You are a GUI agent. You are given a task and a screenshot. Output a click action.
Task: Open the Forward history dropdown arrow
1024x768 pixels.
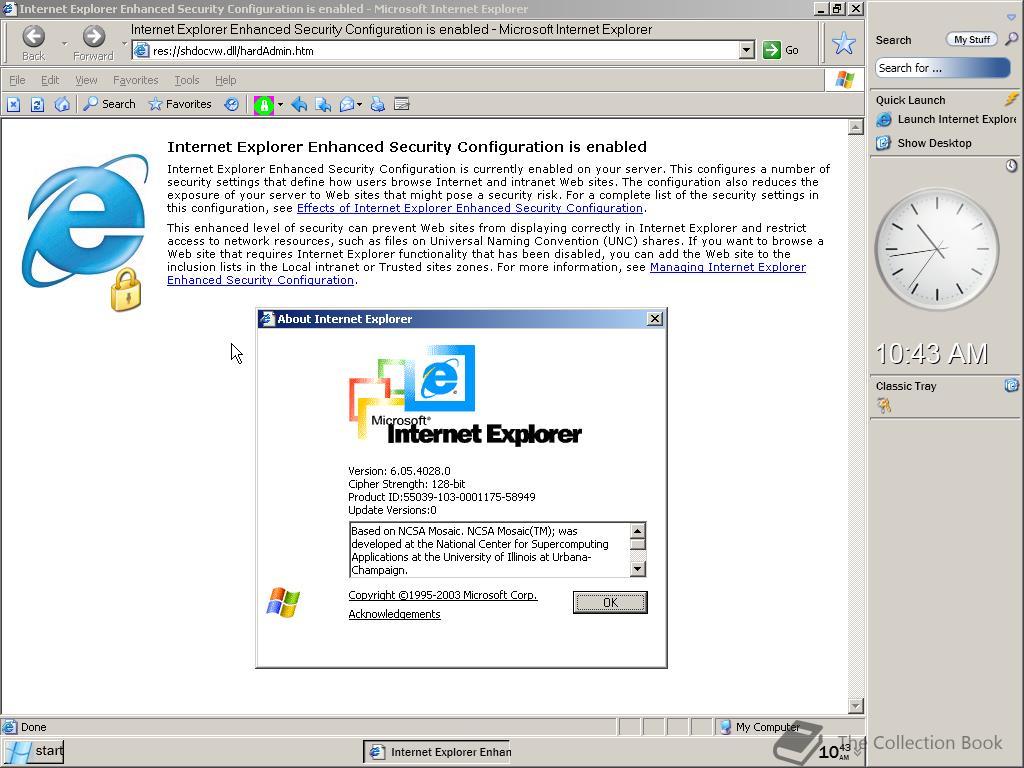point(124,44)
